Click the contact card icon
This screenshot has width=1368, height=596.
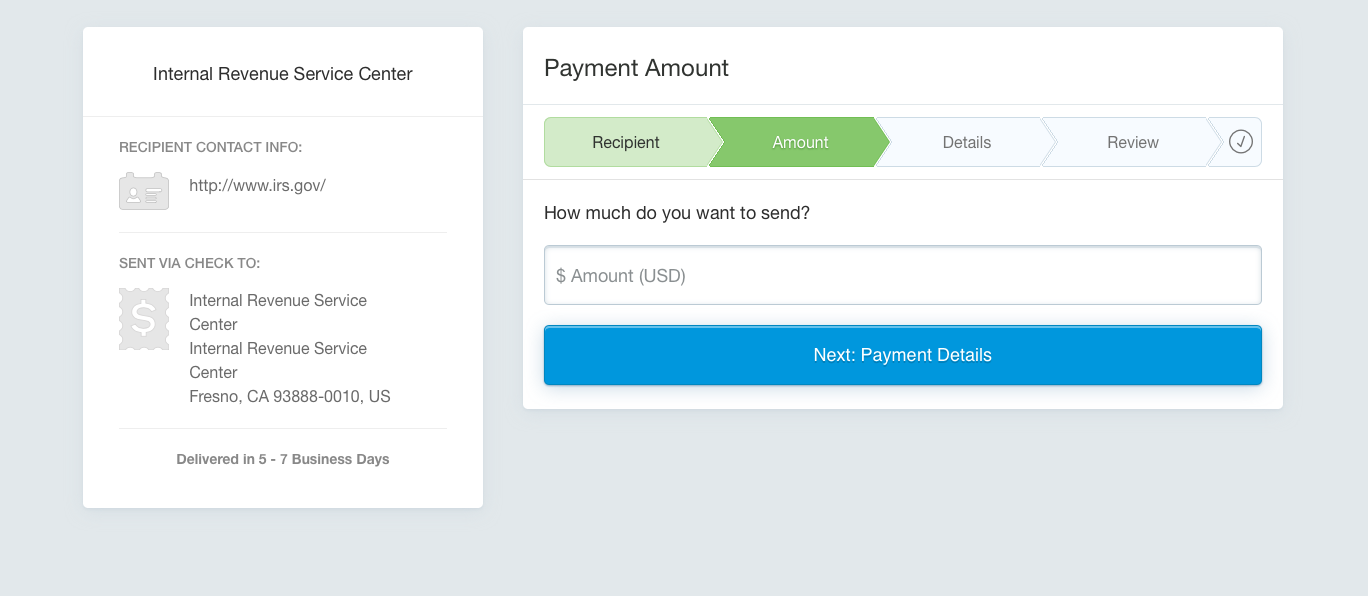(144, 191)
